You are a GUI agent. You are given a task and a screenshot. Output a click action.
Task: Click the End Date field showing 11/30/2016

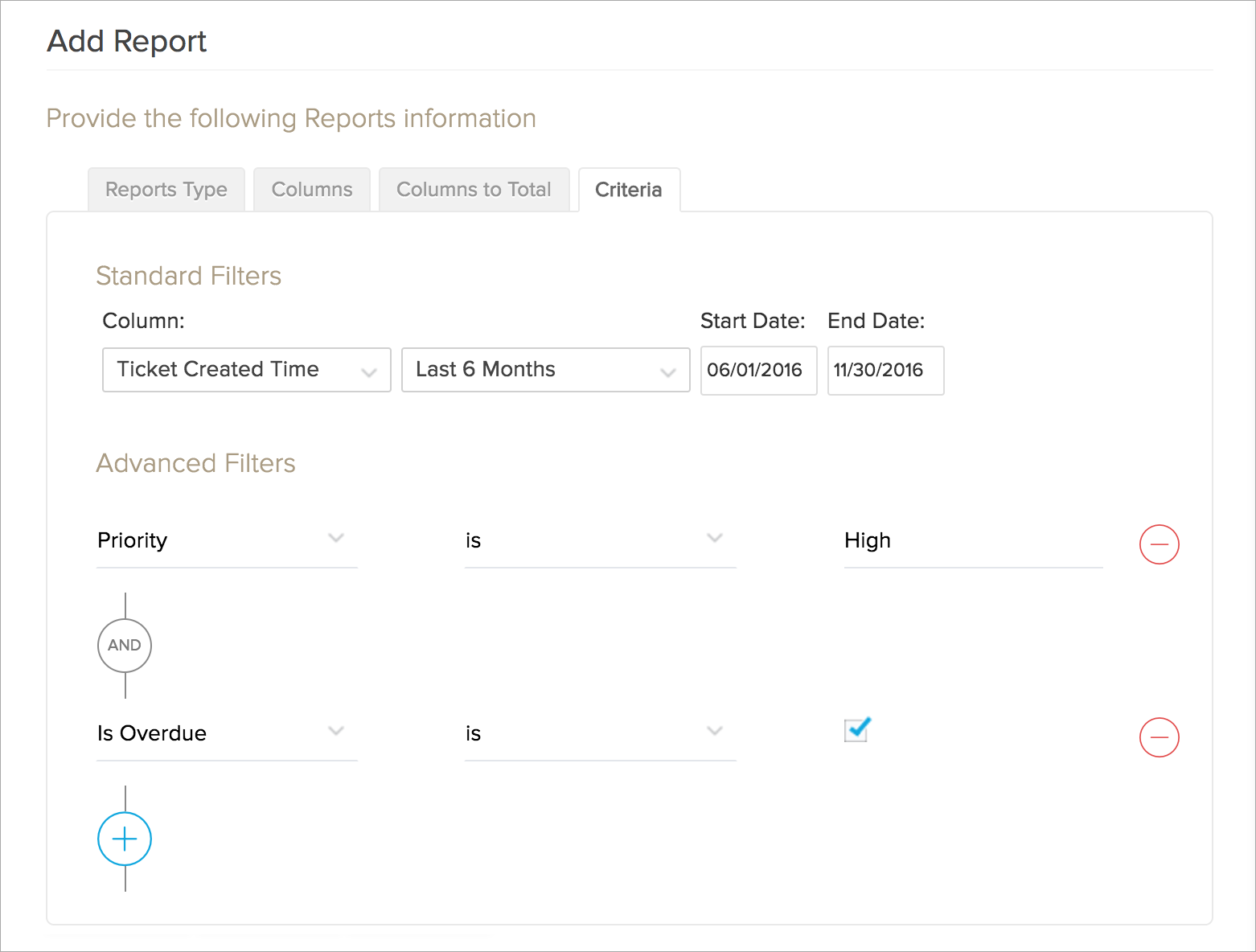(885, 370)
